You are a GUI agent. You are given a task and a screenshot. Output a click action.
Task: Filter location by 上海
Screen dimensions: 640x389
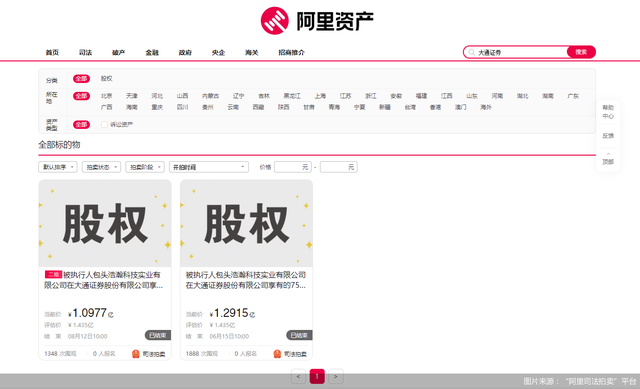pyautogui.click(x=320, y=96)
